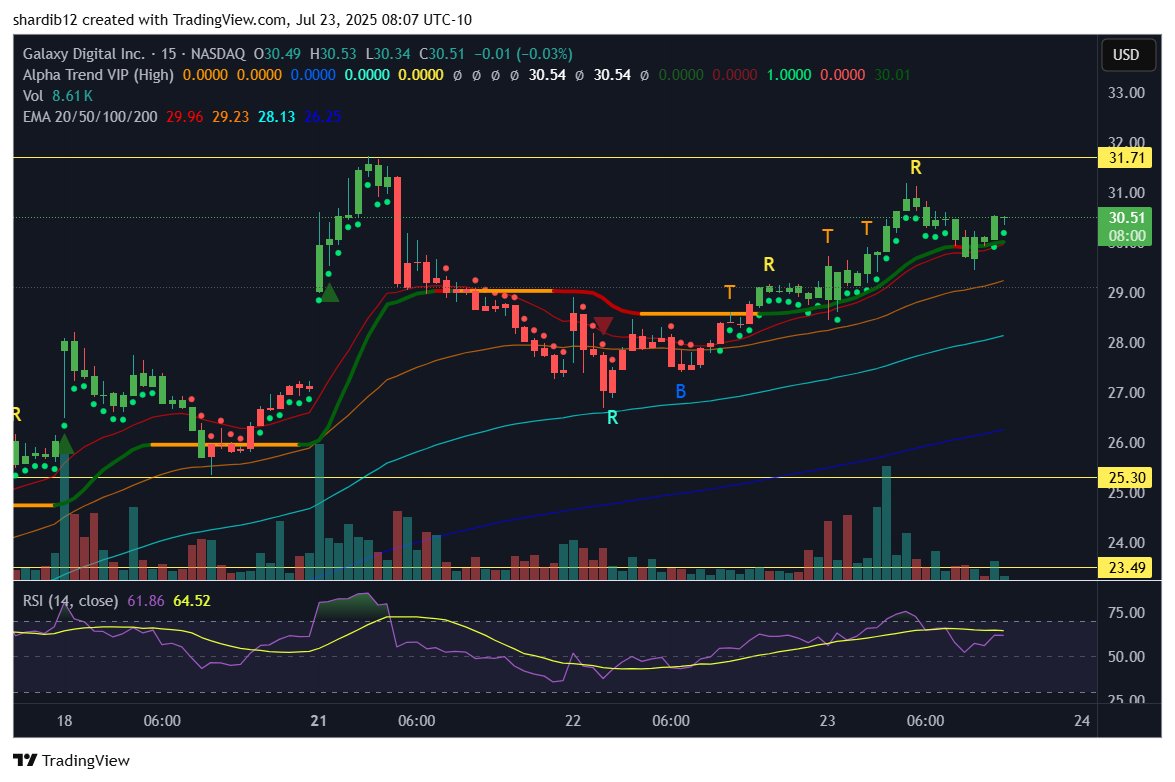This screenshot has height=782, width=1175.
Task: Click the open price O30.49
Action: tap(277, 54)
